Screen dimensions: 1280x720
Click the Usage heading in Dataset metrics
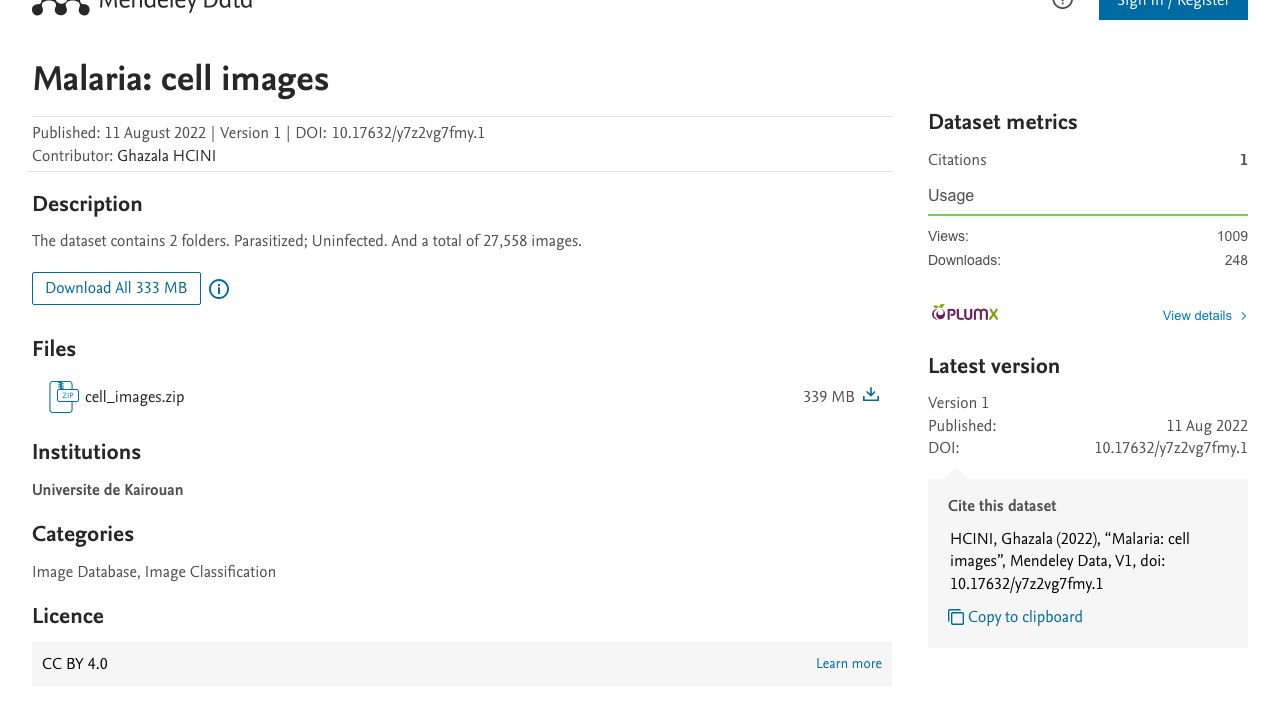[951, 196]
